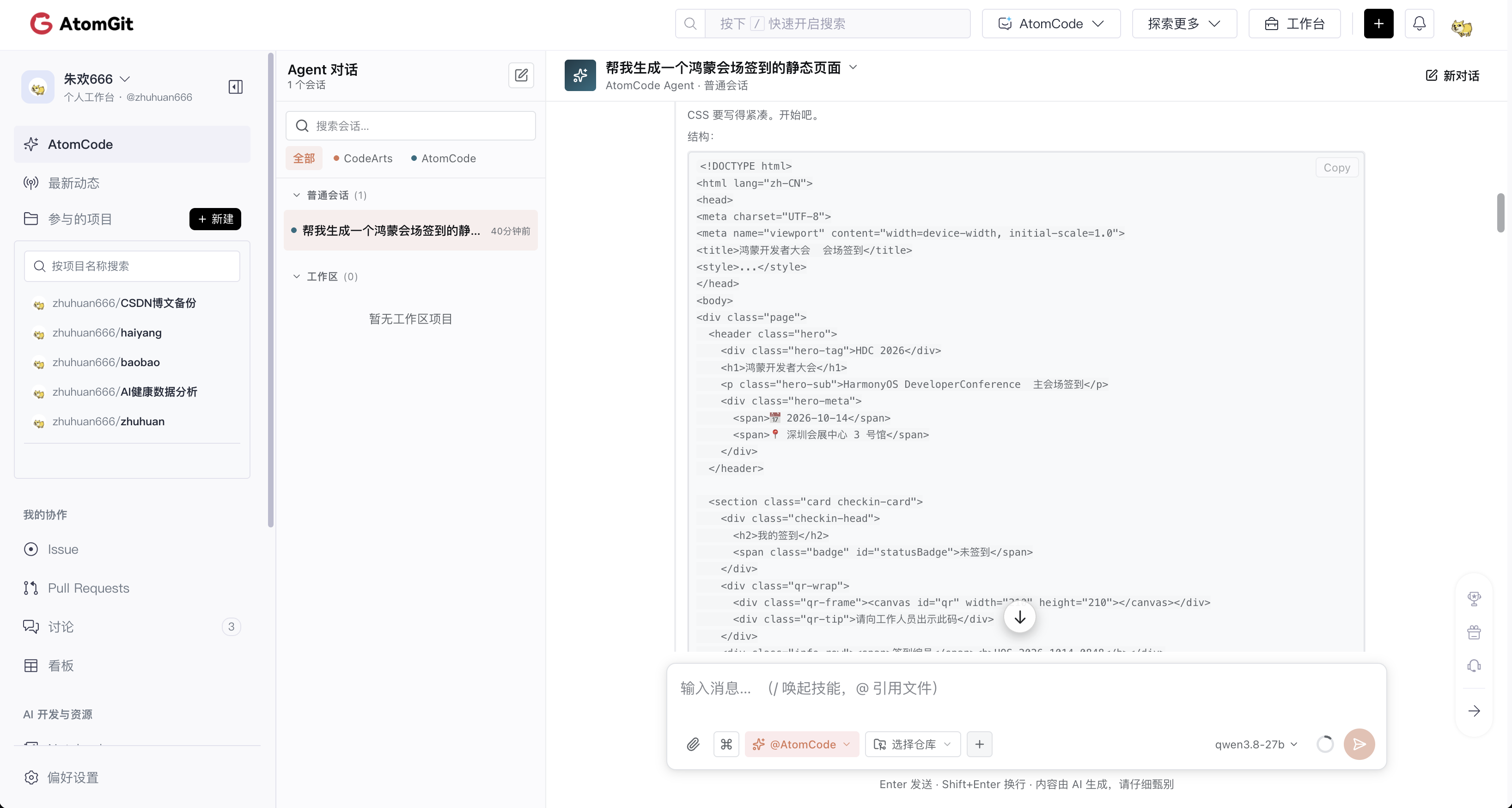Start new Agent conversation with compose icon
The image size is (1512, 808).
[521, 75]
